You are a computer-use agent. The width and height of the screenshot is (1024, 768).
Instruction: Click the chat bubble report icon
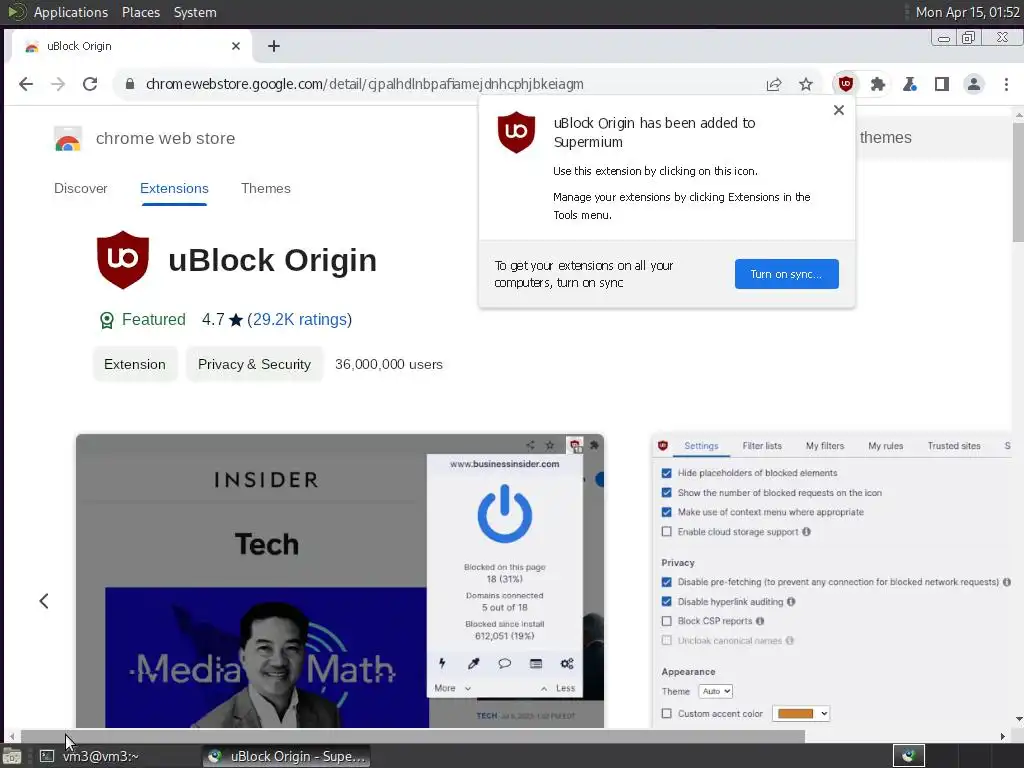pyautogui.click(x=504, y=664)
